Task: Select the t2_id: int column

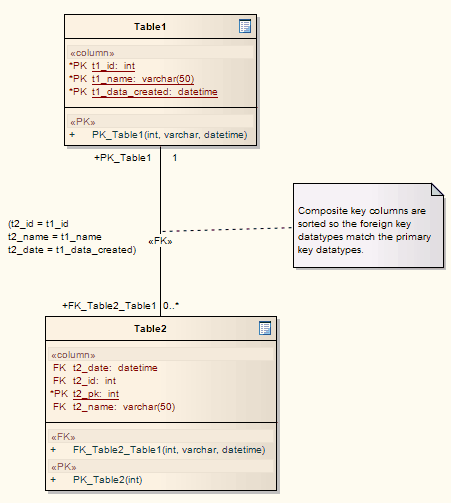Action: [84, 381]
